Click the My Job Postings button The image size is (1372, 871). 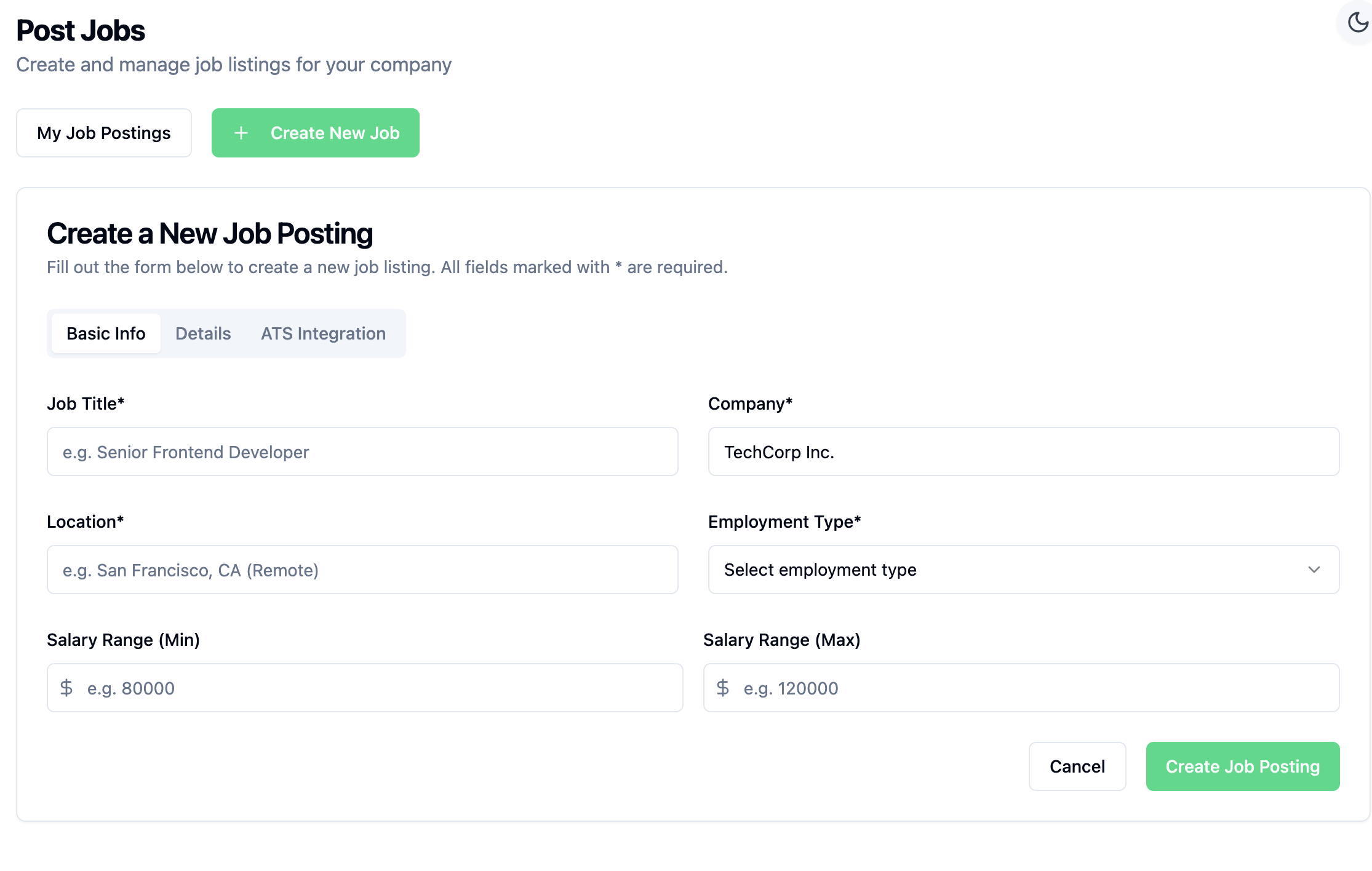click(x=104, y=133)
